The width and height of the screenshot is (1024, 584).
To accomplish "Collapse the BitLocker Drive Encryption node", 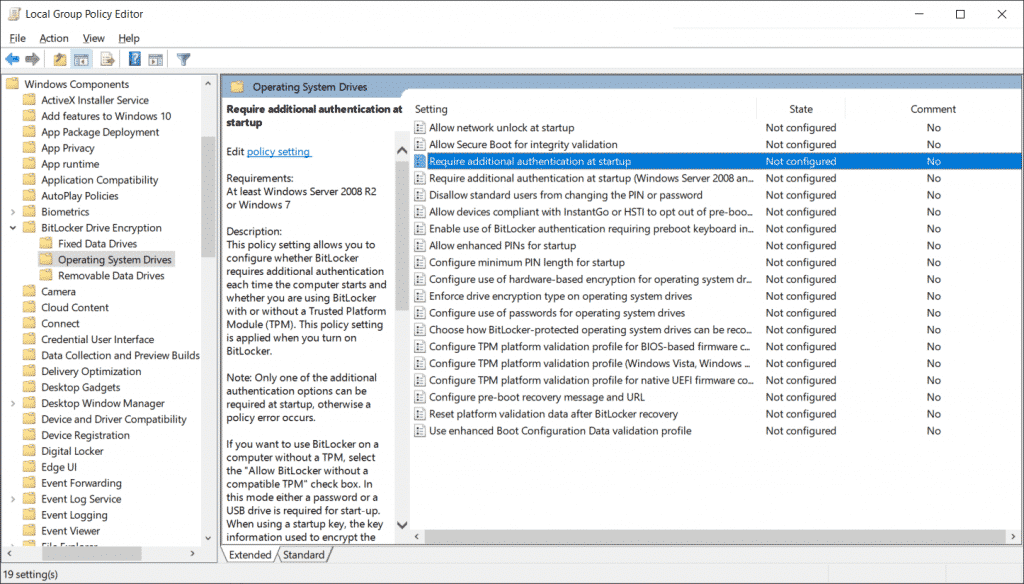I will pos(12,227).
